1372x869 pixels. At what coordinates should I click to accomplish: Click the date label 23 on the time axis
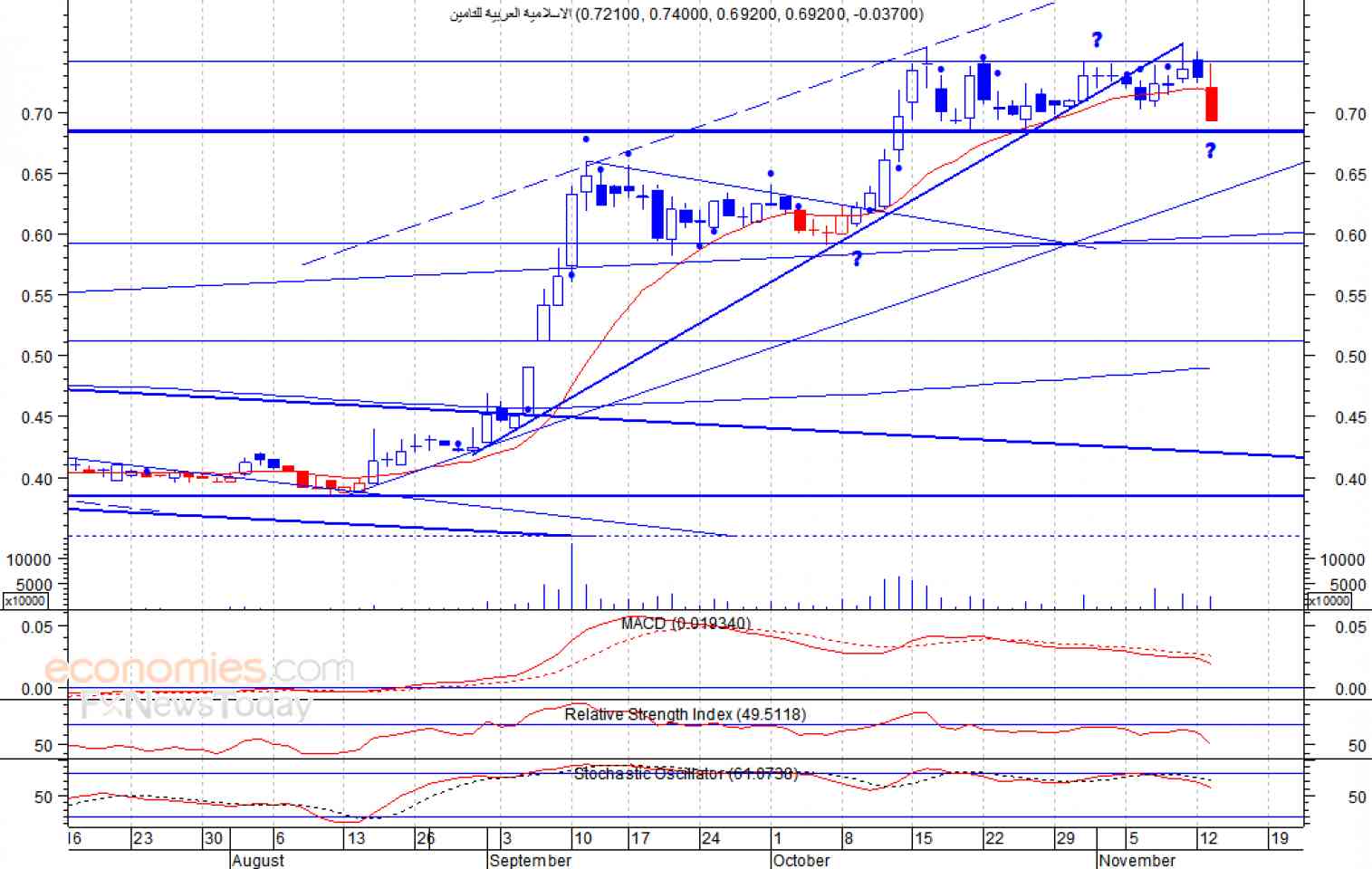pyautogui.click(x=143, y=838)
